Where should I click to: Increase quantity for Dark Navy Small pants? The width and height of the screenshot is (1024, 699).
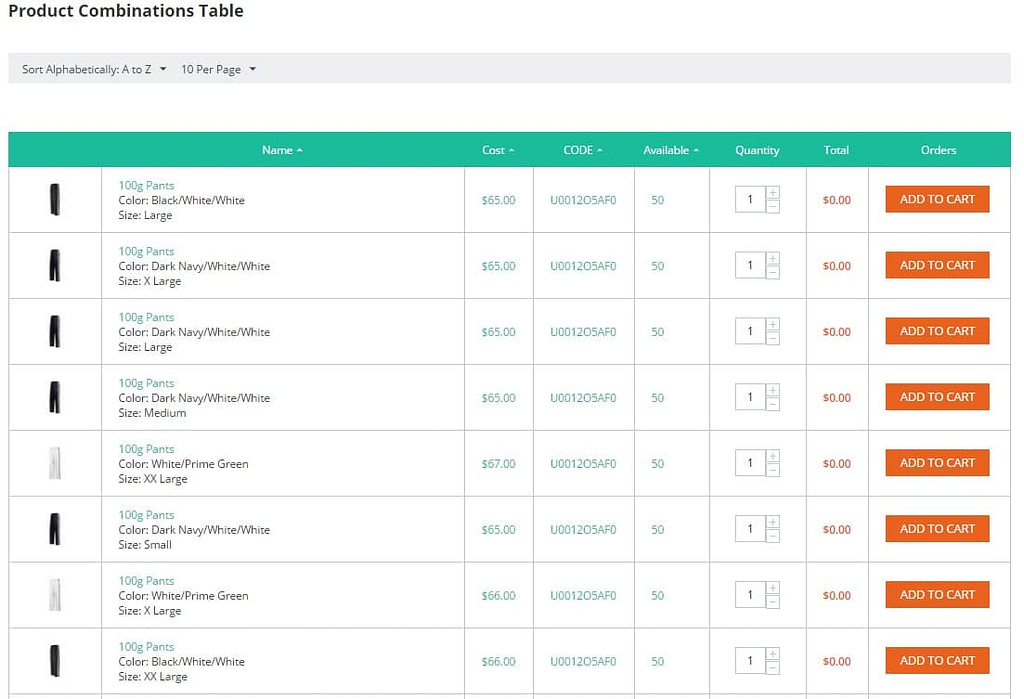773,523
